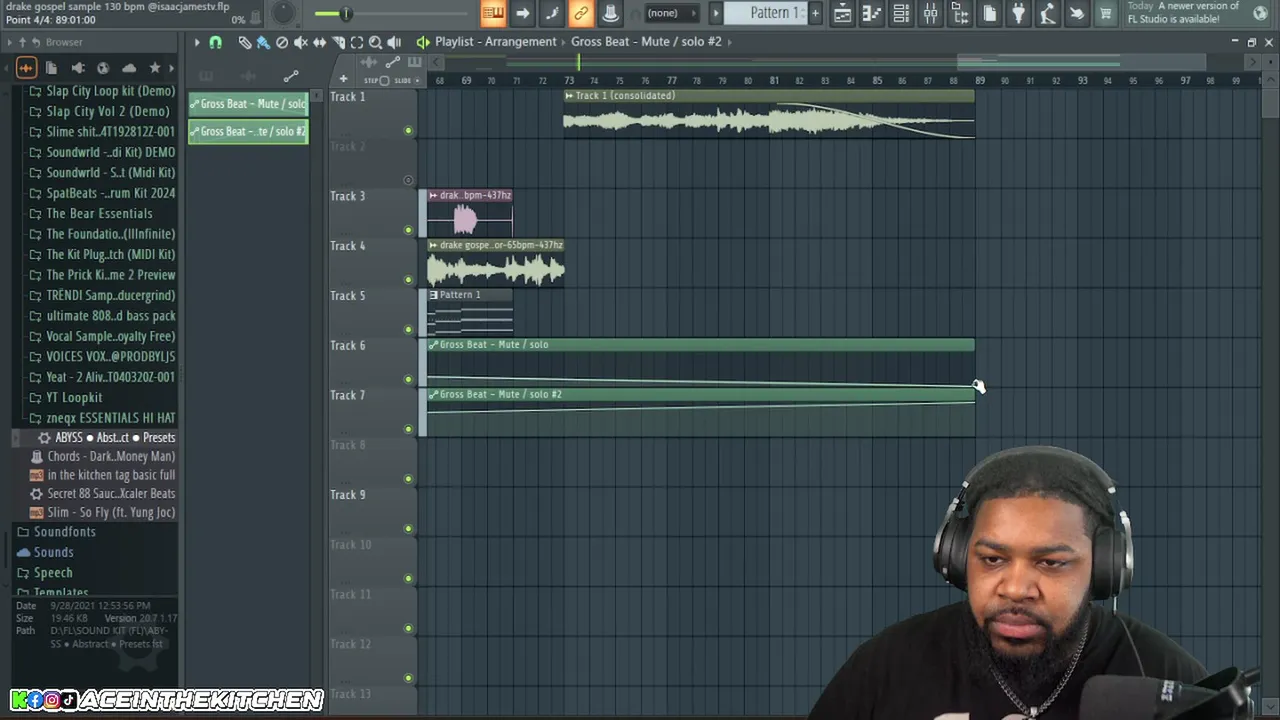This screenshot has width=1280, height=720.
Task: Open the playlist options arrow menu
Action: point(197,42)
